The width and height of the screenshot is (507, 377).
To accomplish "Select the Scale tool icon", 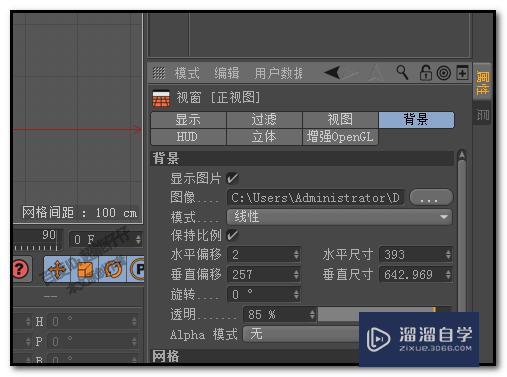I will (x=85, y=269).
